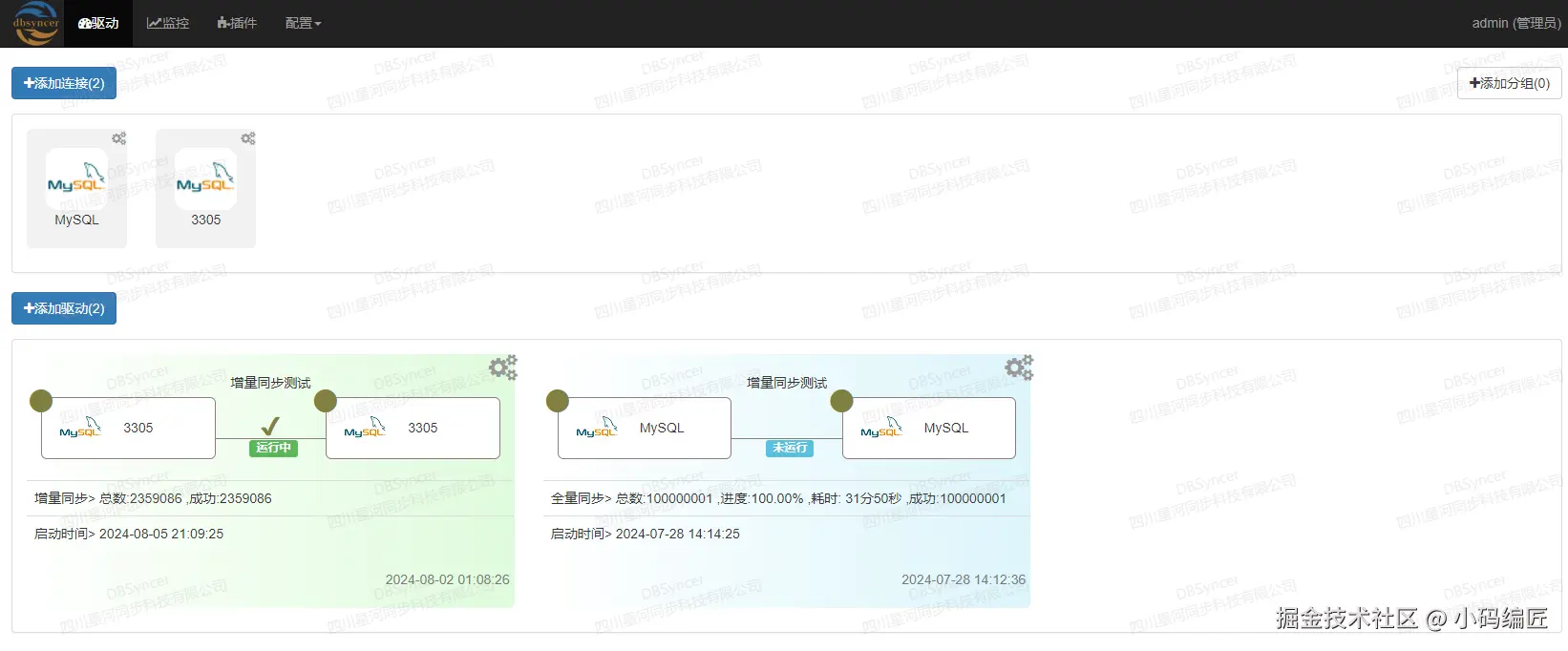1568x651 pixels.
Task: Click source 3305 node box
Action: [128, 428]
